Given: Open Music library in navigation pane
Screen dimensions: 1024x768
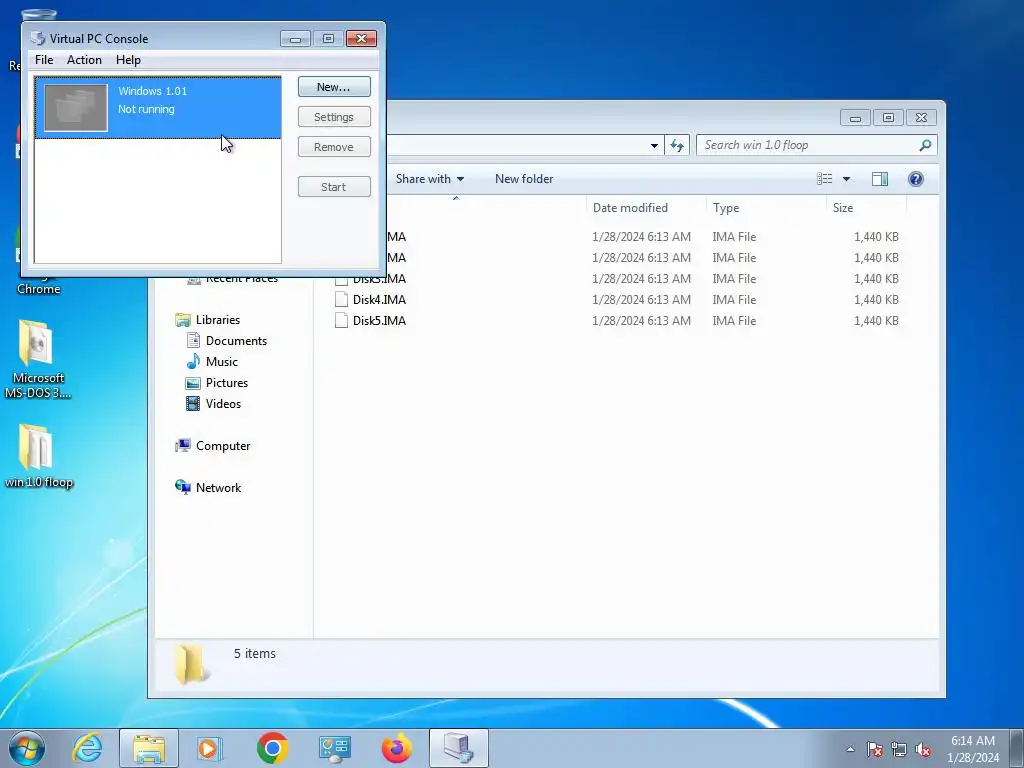Looking at the screenshot, I should click(222, 362).
